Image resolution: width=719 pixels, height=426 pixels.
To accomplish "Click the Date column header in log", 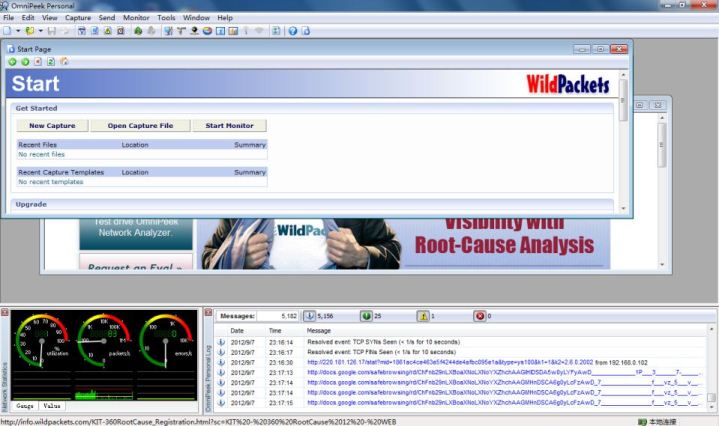I will (237, 330).
